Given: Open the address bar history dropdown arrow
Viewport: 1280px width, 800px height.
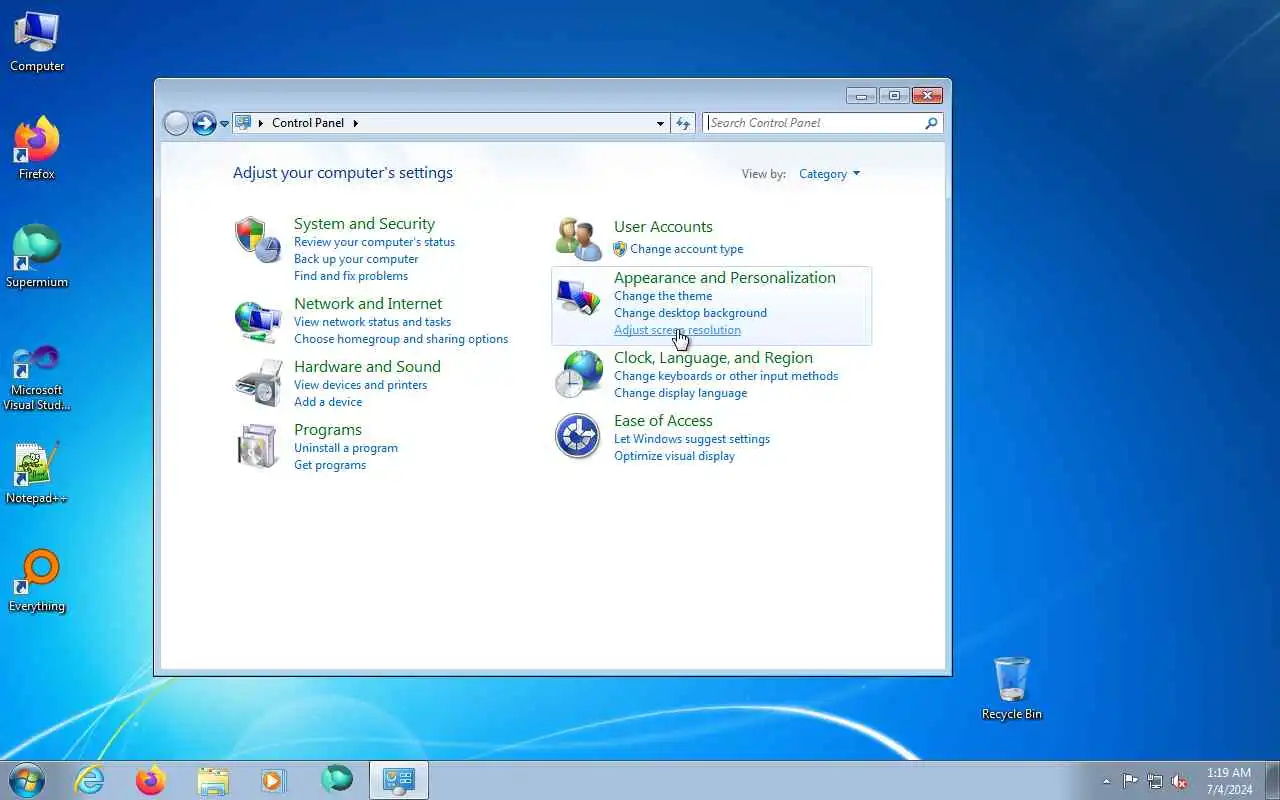Looking at the screenshot, I should point(660,124).
